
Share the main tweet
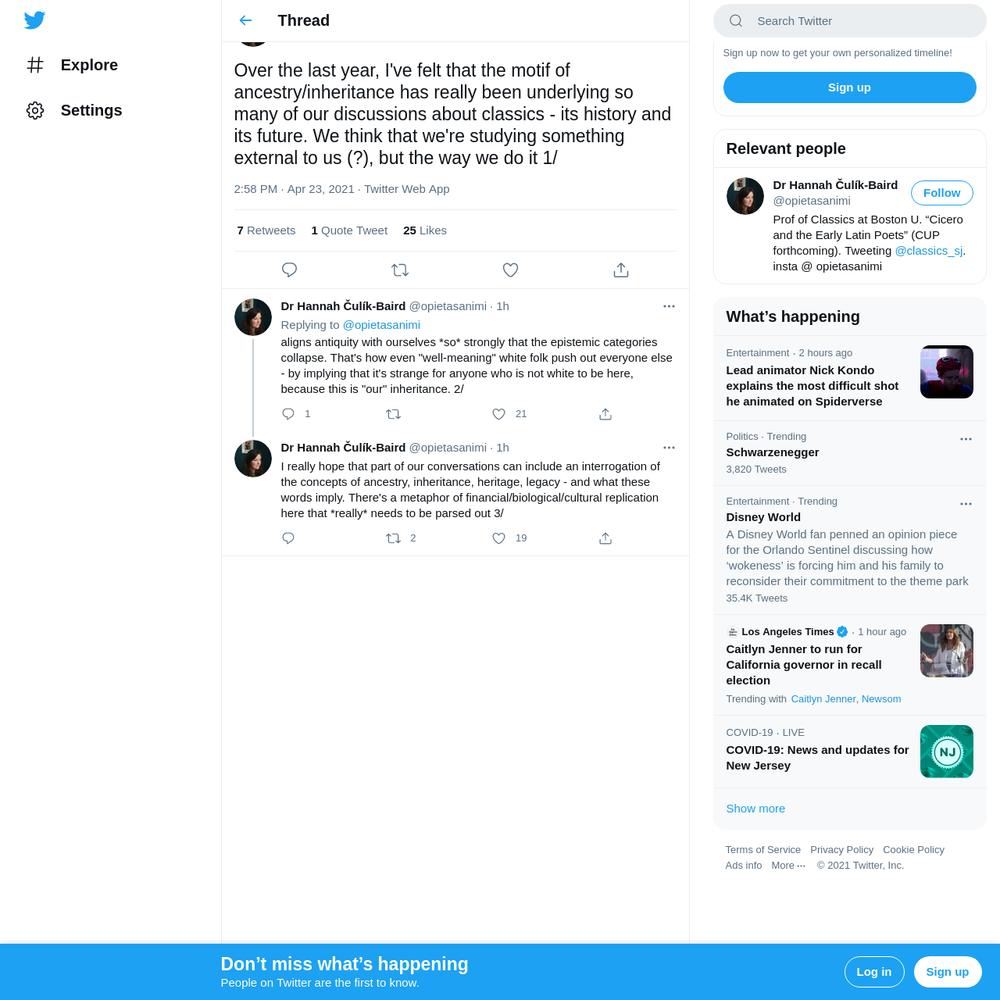tap(621, 270)
